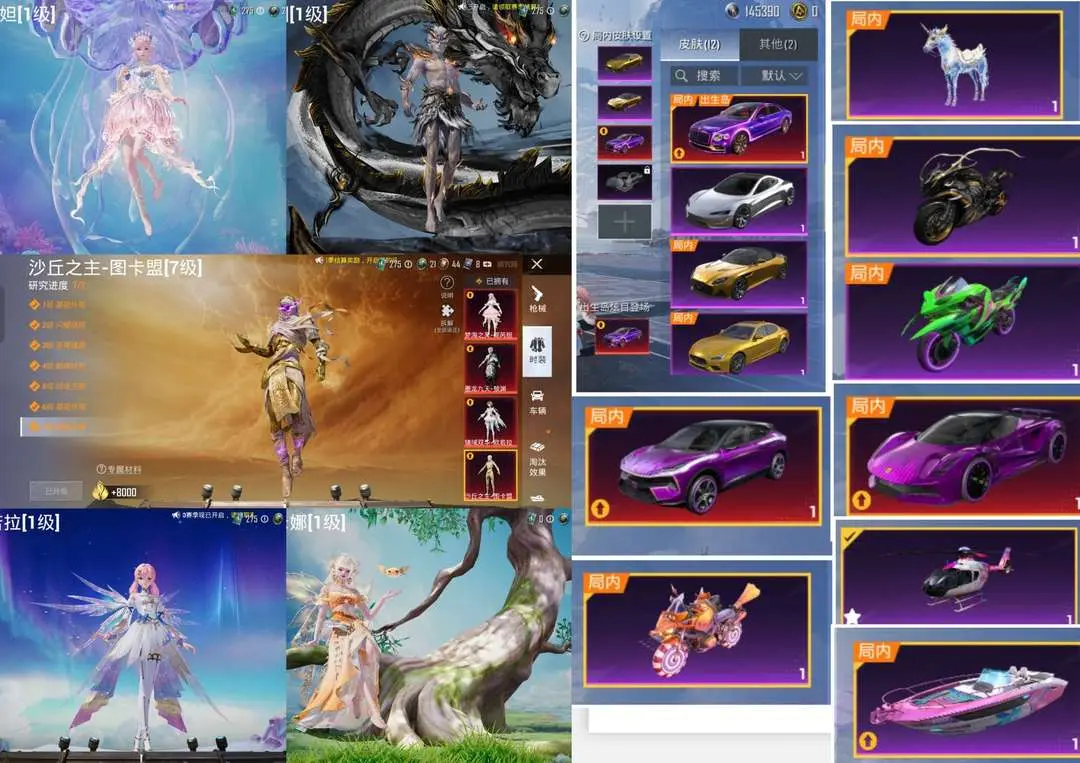Click the exchange icon beside 8 in sand header
Screen dimensions: 1080x763
click(x=488, y=264)
